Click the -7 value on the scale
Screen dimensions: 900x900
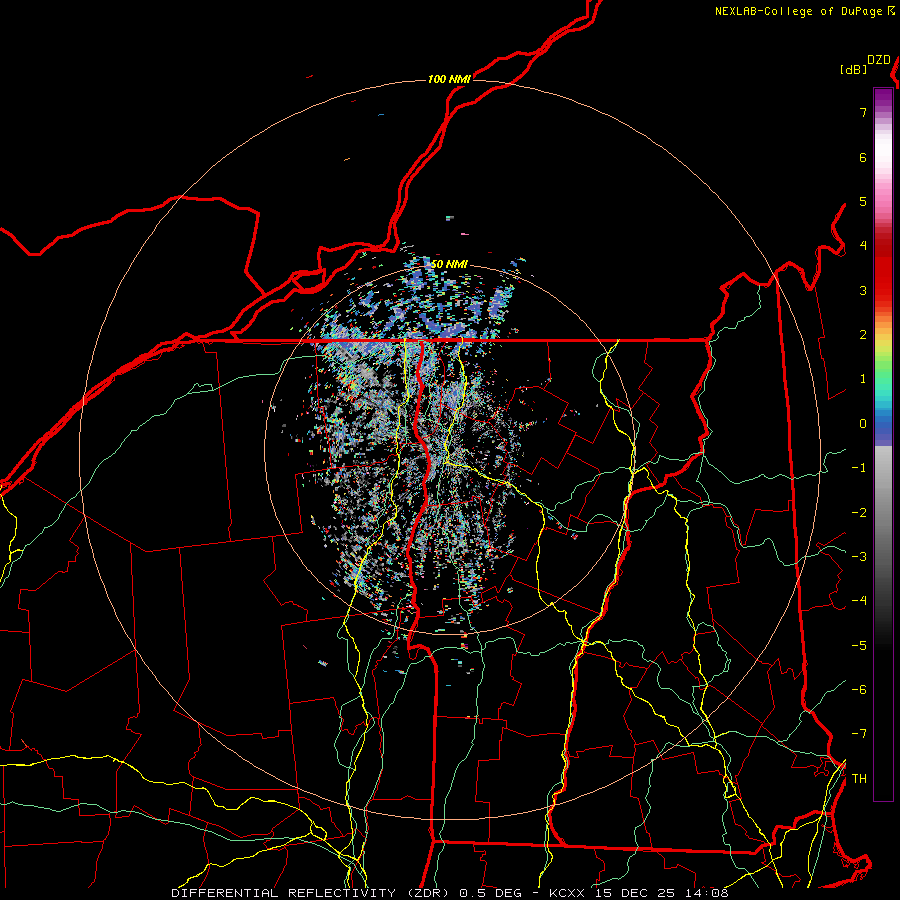pos(859,734)
